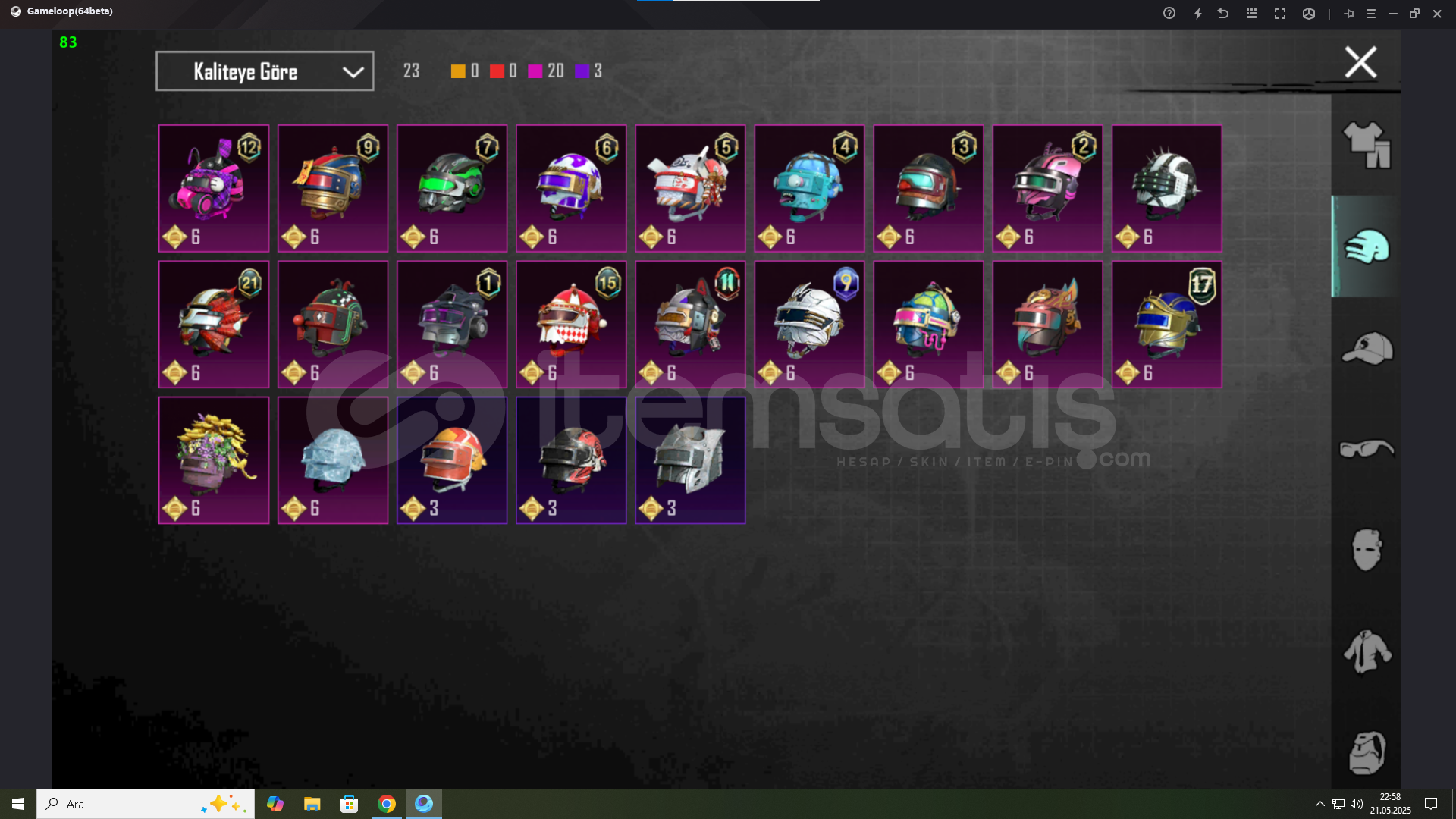
Task: Open the outfit sets category icon
Action: pos(1367,144)
